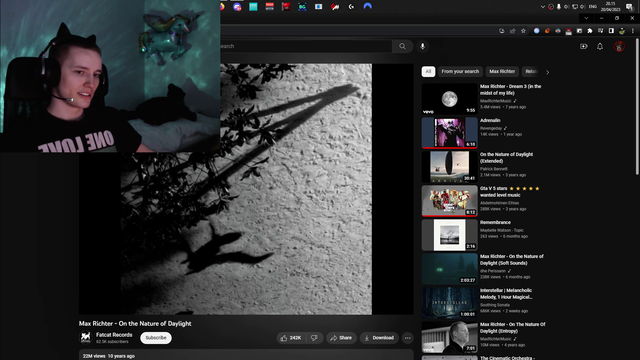Click the blue arc app icon in taskbar
This screenshot has width=640, height=360.
coord(367,7)
